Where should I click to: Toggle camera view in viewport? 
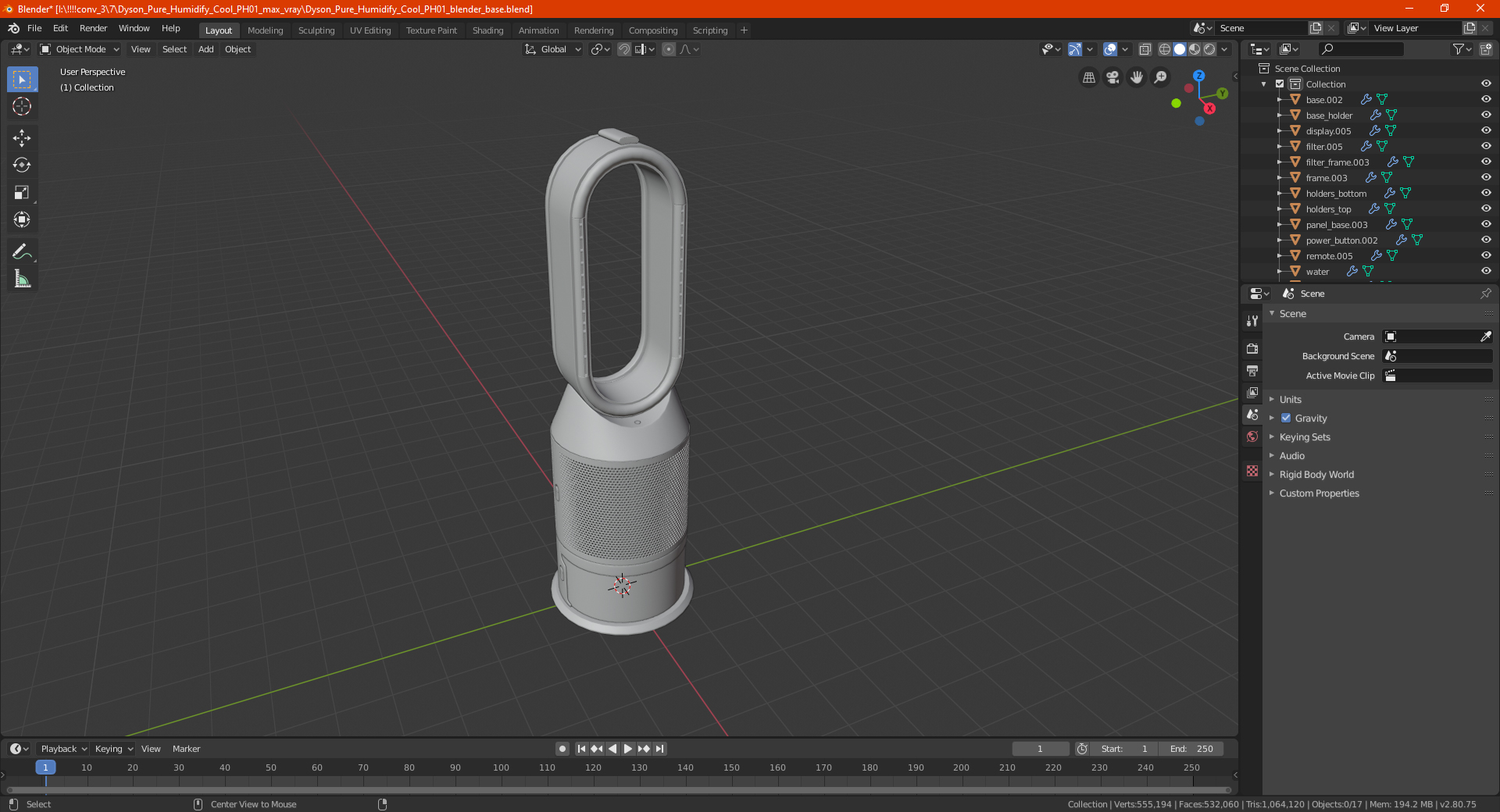pyautogui.click(x=1112, y=77)
